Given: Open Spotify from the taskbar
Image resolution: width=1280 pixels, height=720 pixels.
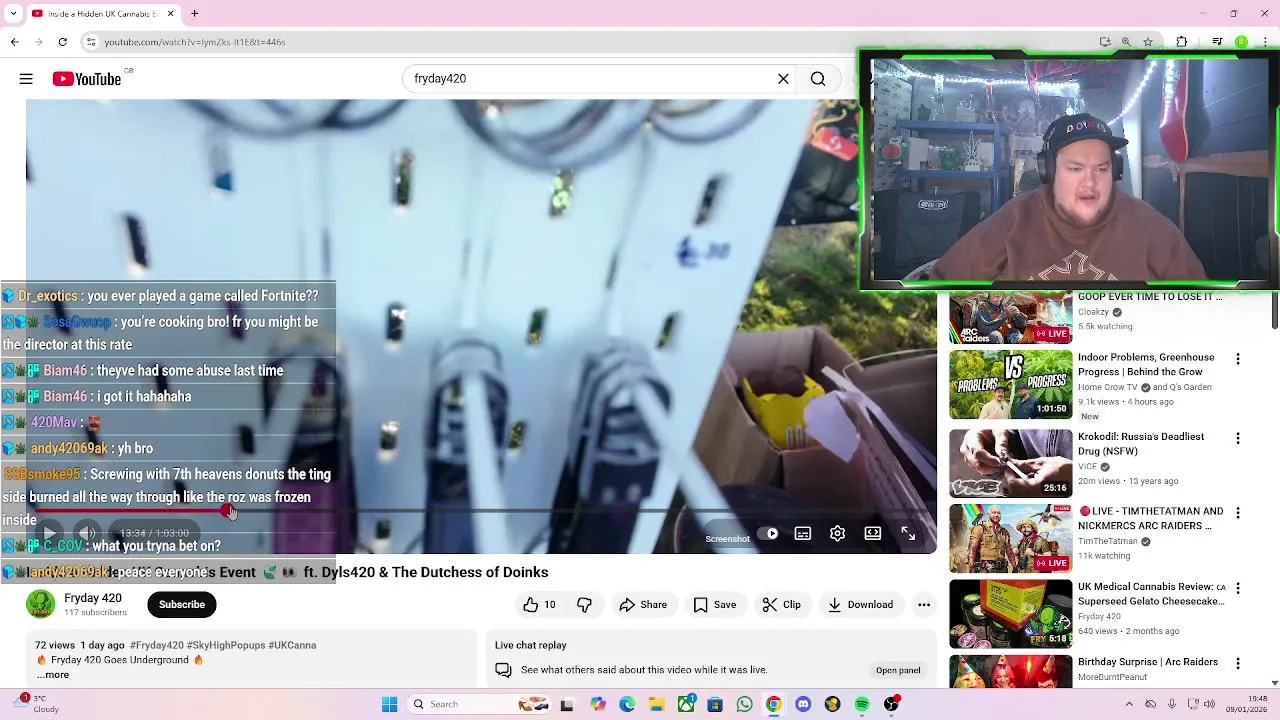Looking at the screenshot, I should tap(862, 705).
